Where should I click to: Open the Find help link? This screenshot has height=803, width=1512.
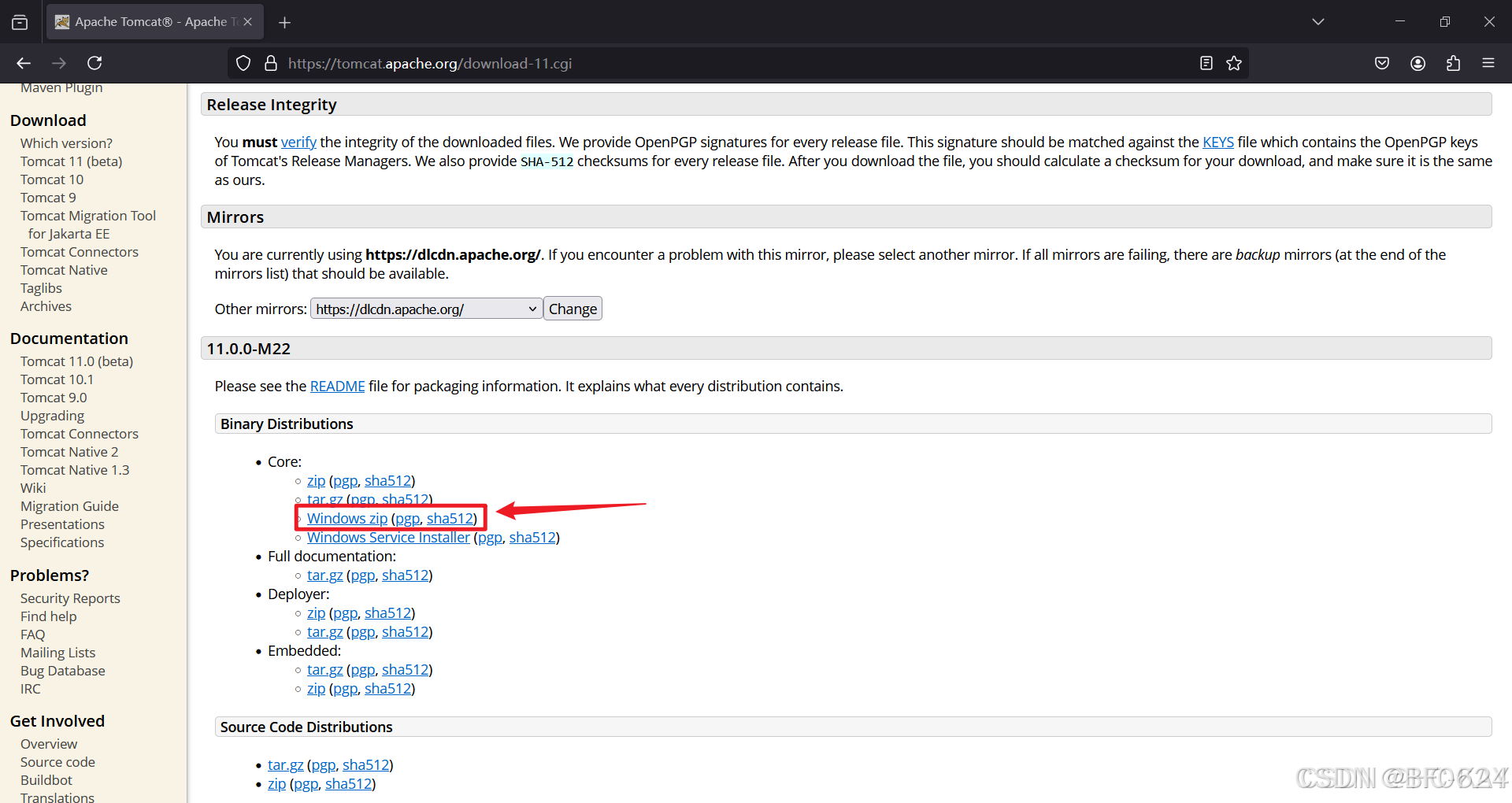coord(49,616)
